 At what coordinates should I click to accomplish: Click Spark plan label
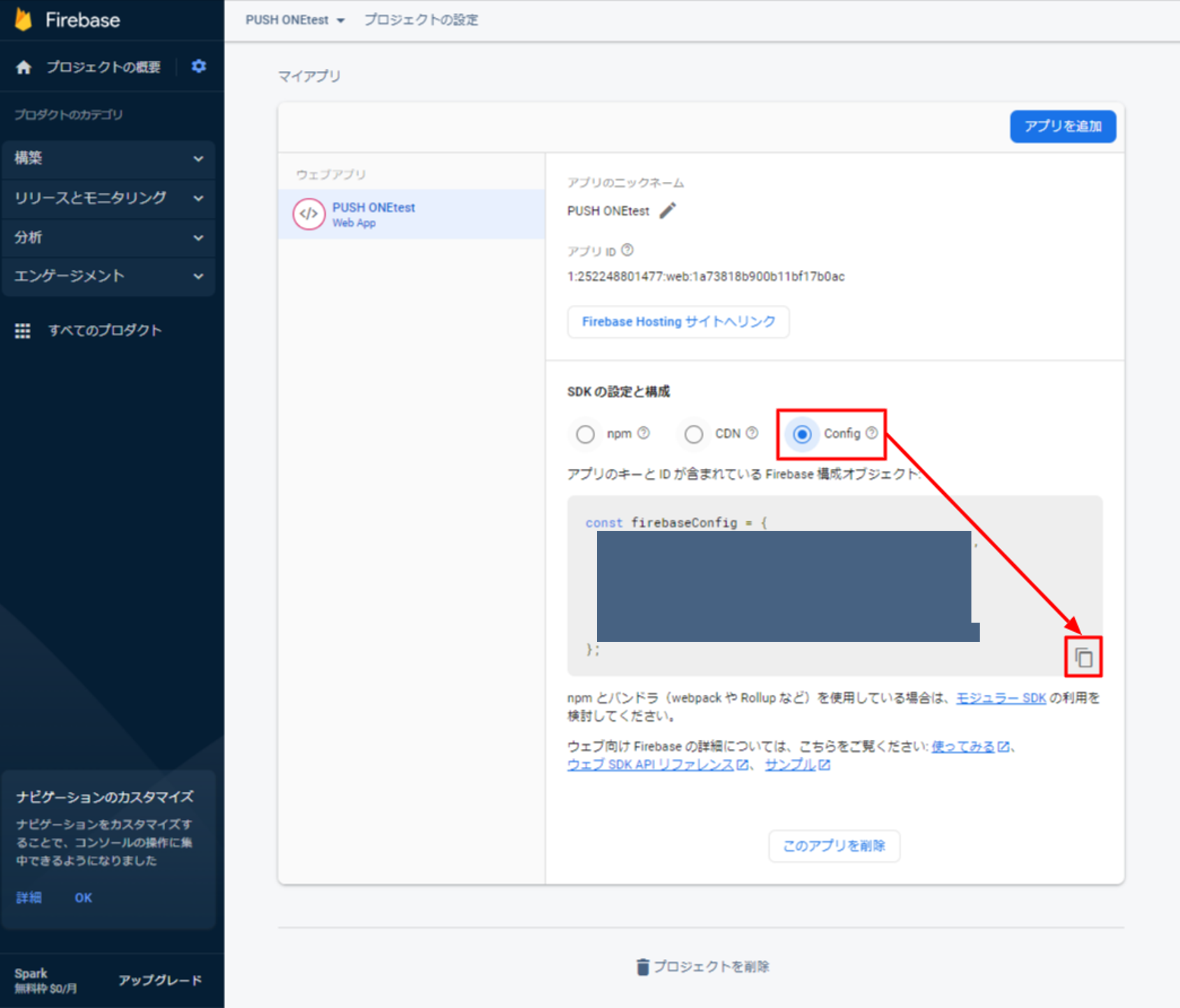point(31,974)
